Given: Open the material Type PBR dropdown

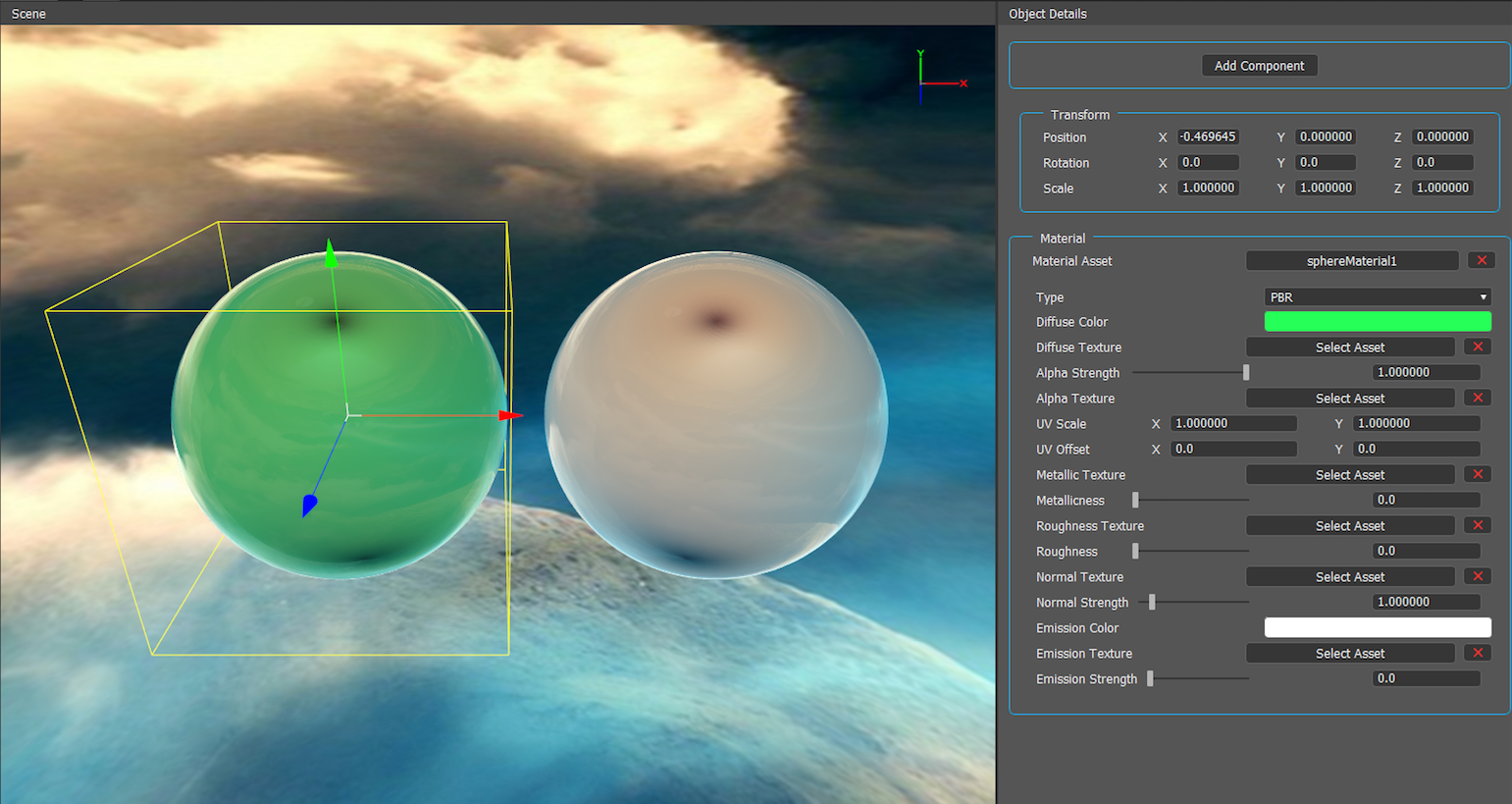Looking at the screenshot, I should coord(1378,296).
